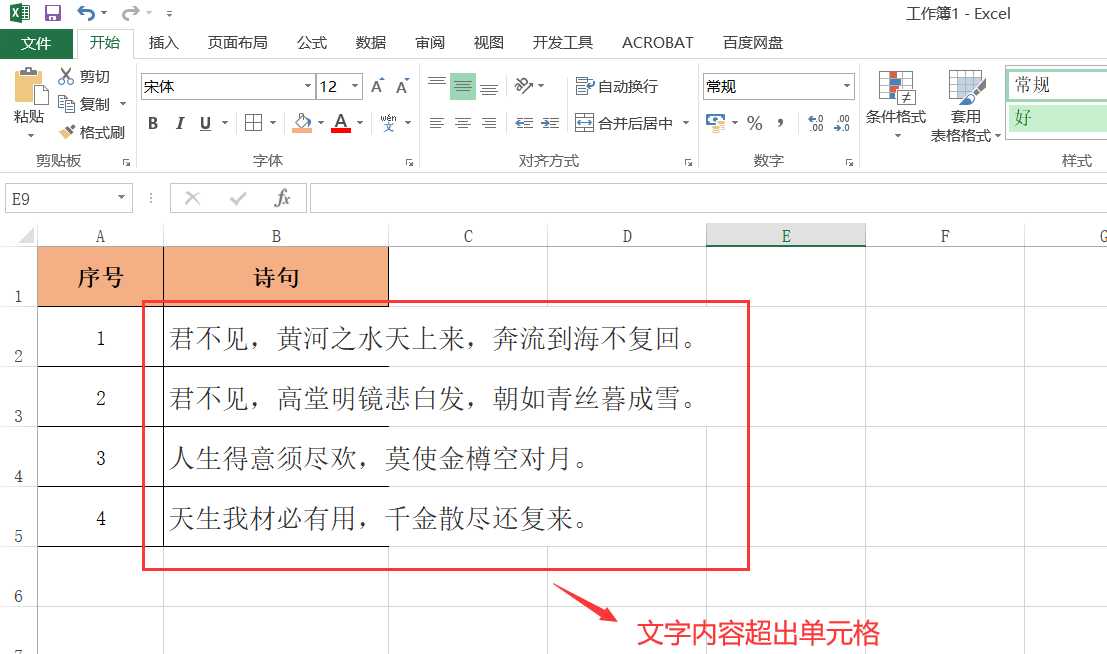Increase decimal places
The width and height of the screenshot is (1107, 654).
tap(815, 123)
